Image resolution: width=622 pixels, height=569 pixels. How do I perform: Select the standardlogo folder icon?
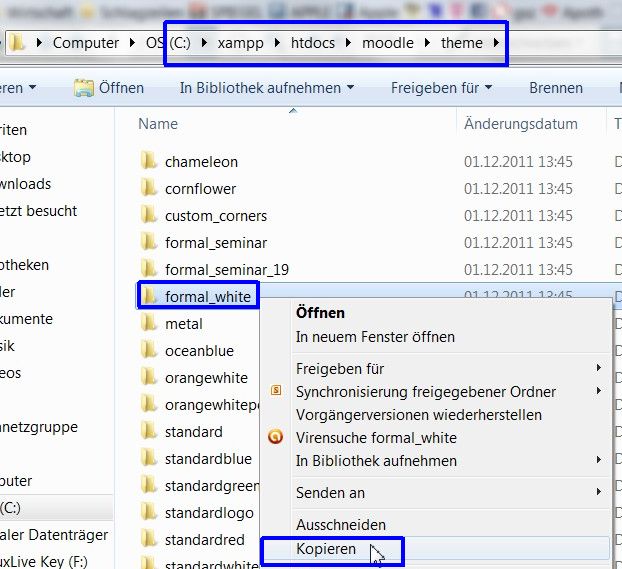[x=149, y=512]
